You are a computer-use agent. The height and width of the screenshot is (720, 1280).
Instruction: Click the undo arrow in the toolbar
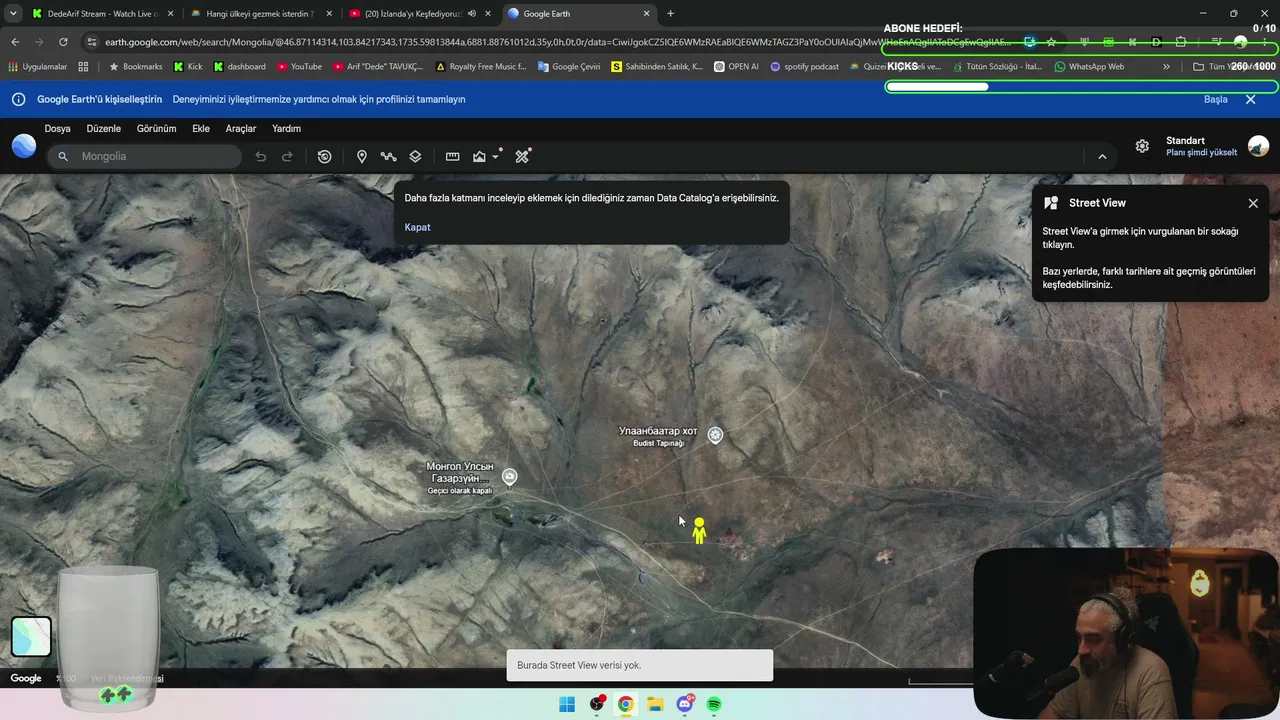(x=261, y=156)
